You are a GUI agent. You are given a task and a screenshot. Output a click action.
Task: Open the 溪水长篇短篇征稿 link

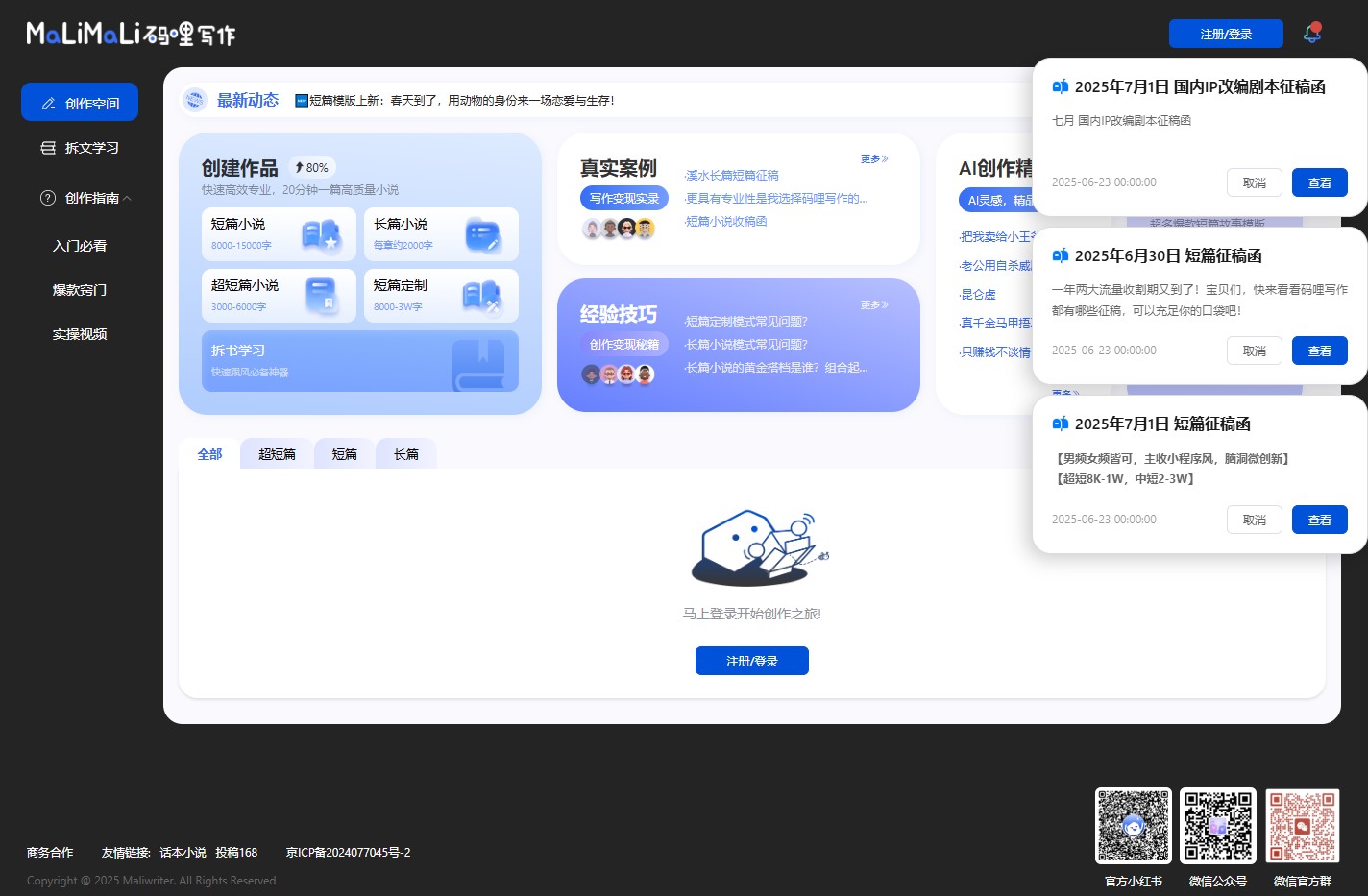[732, 176]
